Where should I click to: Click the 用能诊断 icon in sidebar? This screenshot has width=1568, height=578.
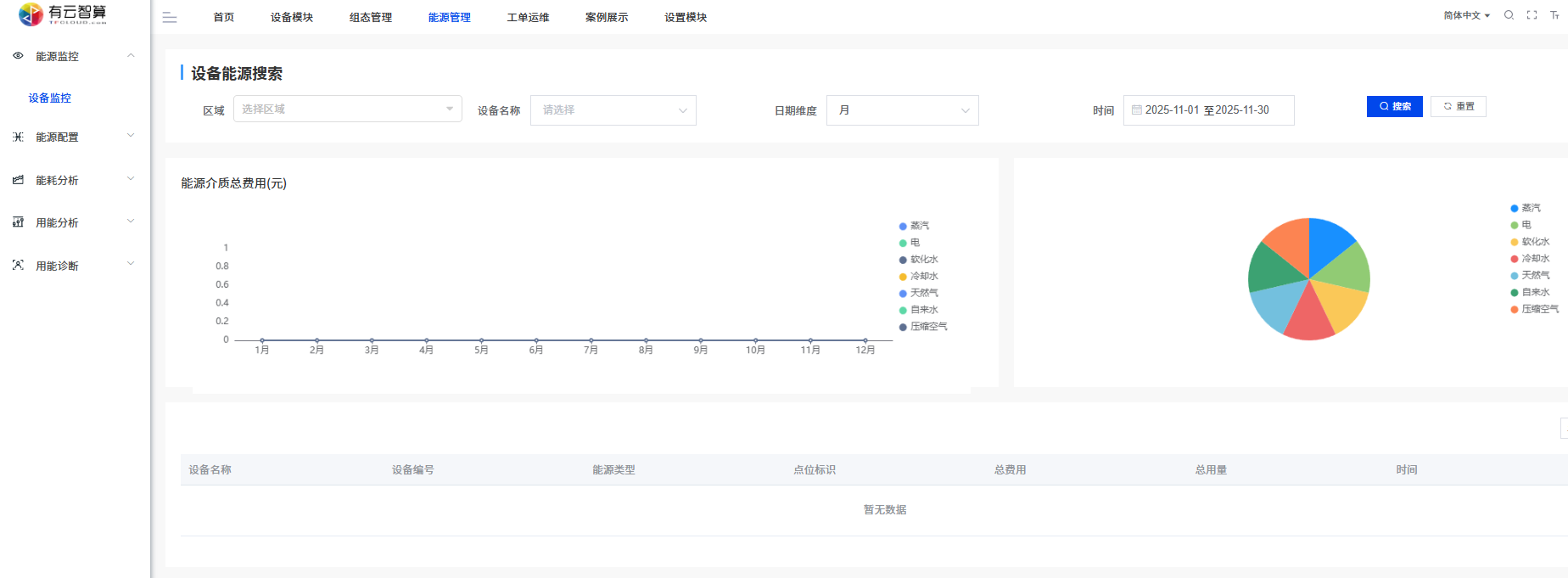pos(18,266)
